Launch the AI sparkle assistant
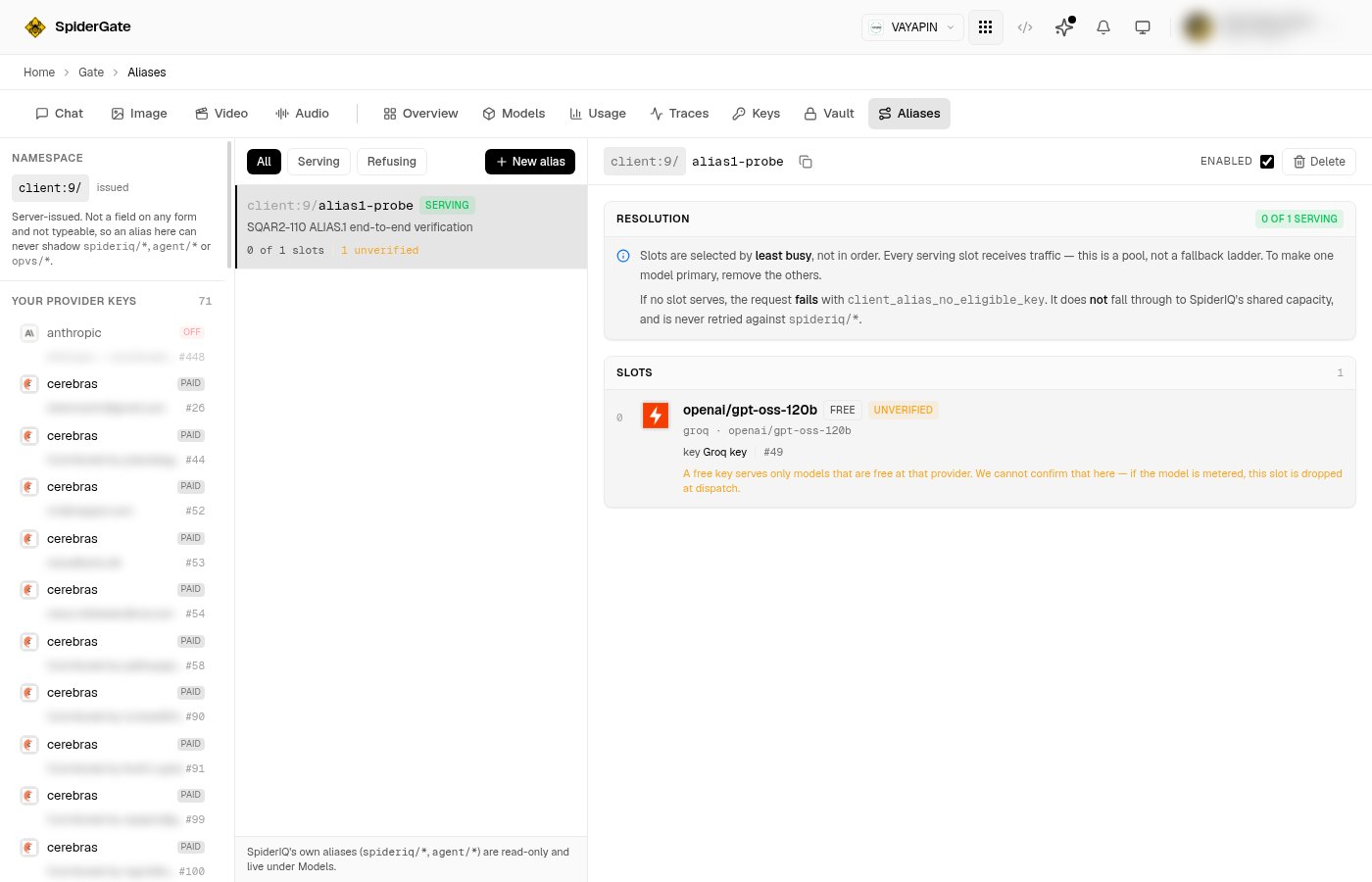 (1064, 27)
